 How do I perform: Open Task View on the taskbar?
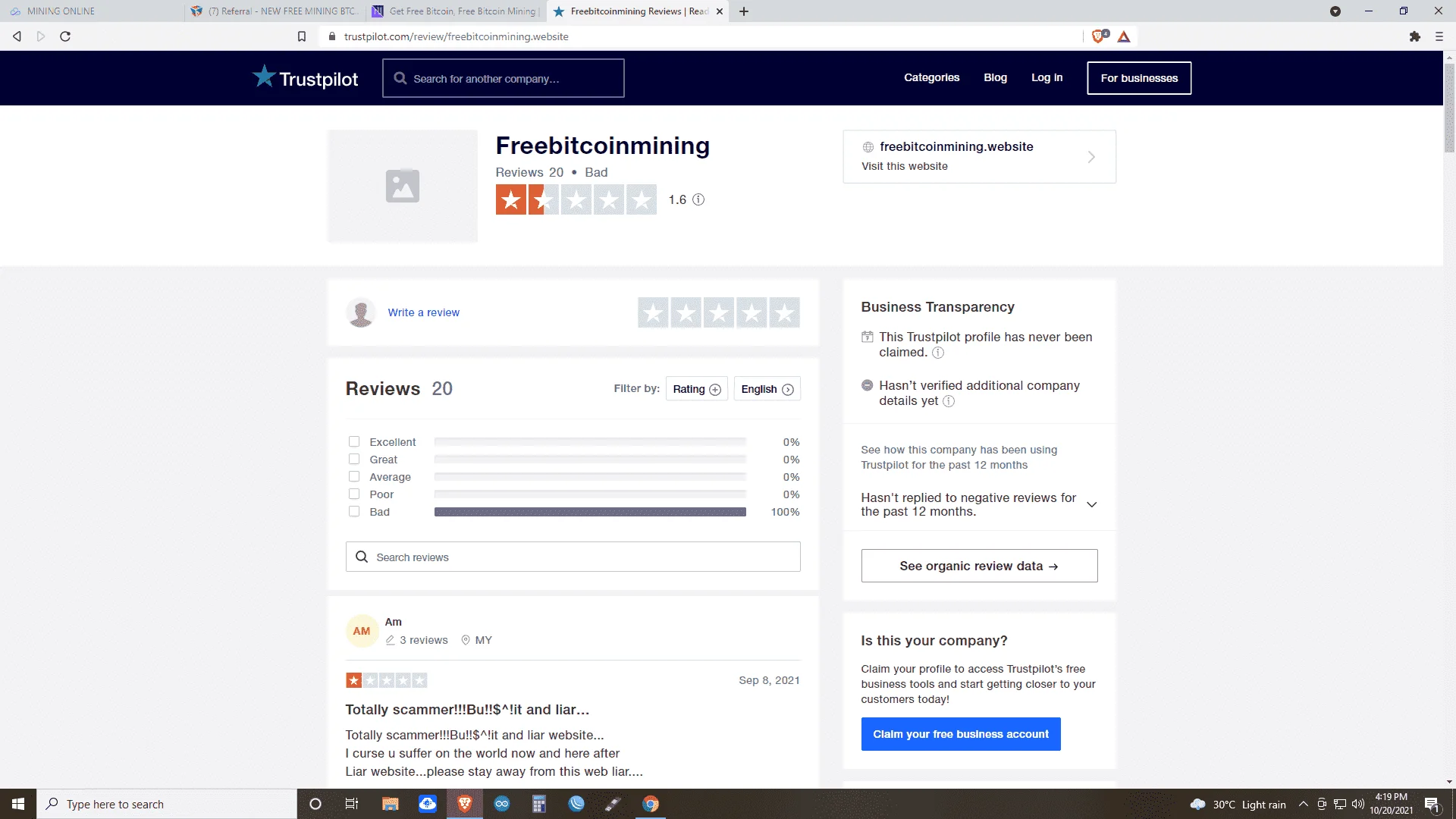352,804
